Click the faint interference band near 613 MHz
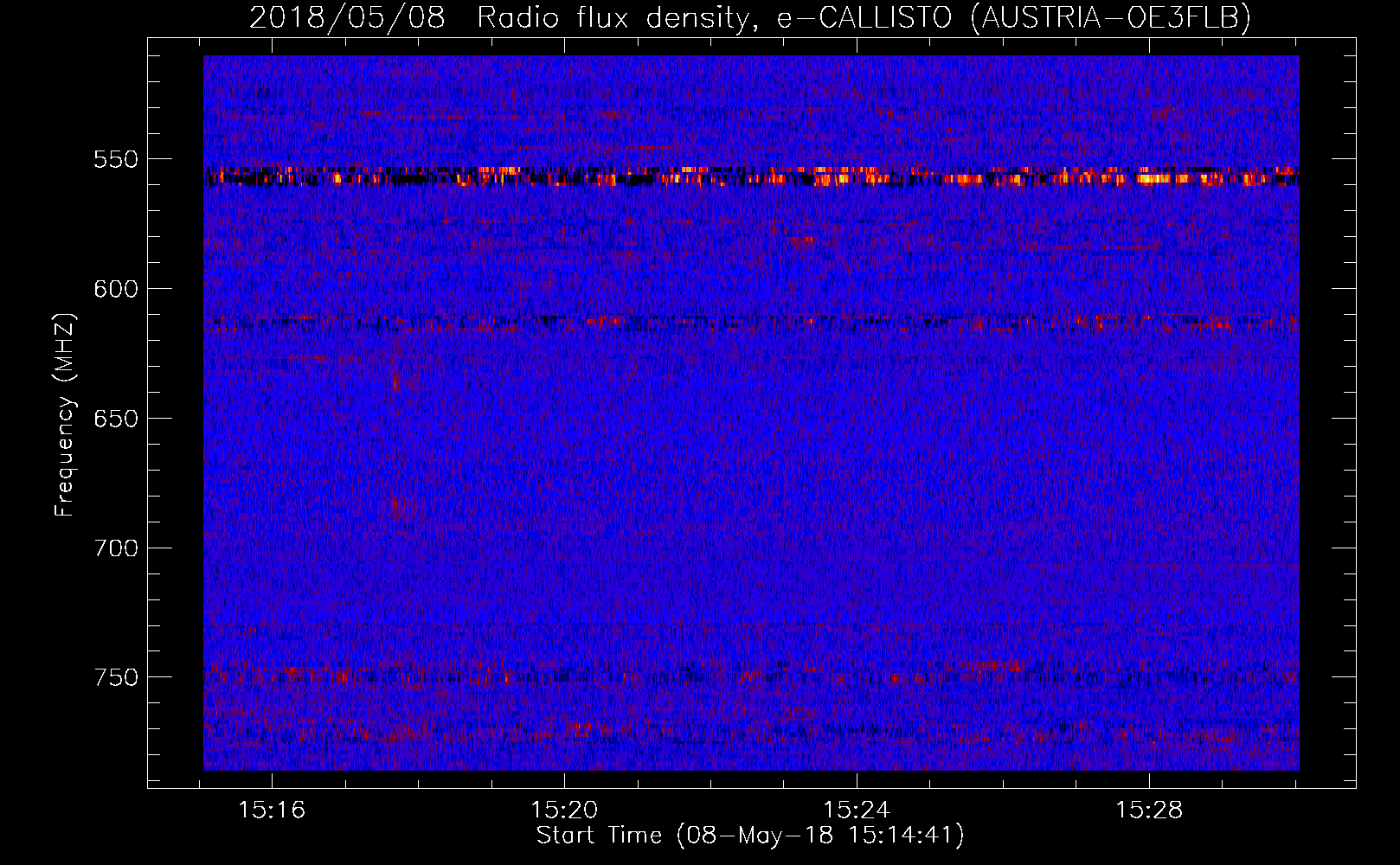This screenshot has width=1400, height=865. pyautogui.click(x=751, y=324)
